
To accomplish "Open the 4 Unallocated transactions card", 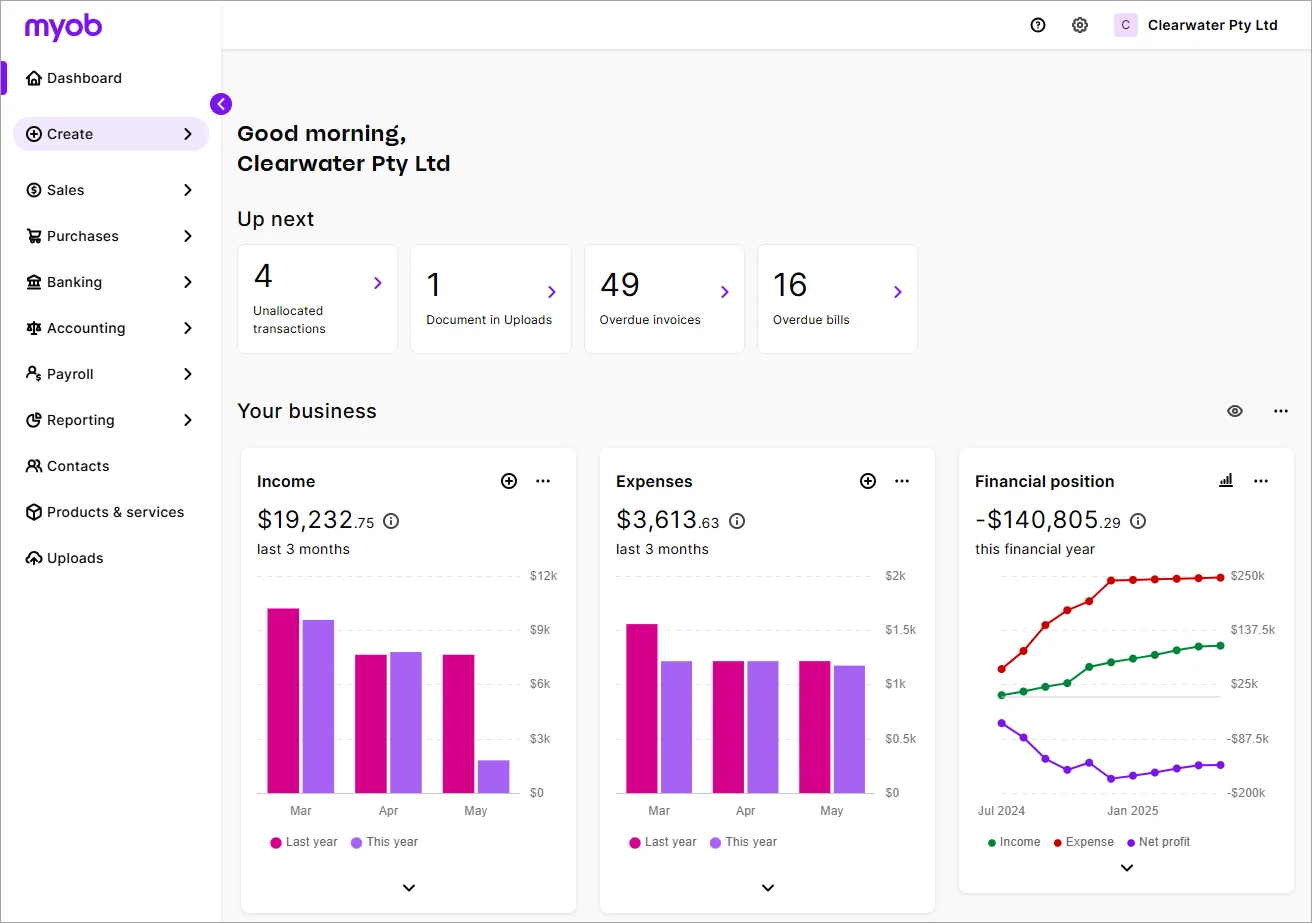I will (x=317, y=299).
